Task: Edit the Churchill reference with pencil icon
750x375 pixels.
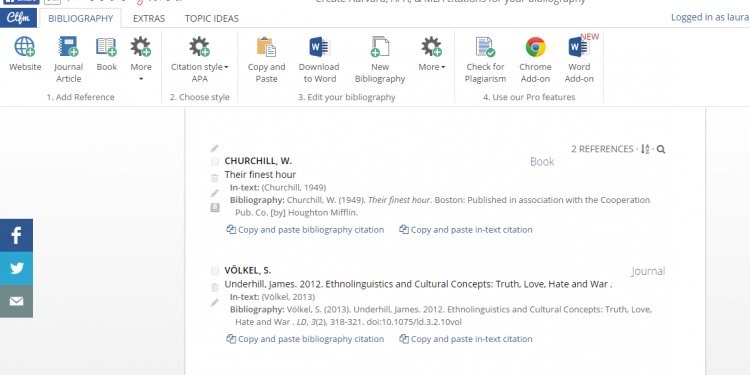Action: click(x=215, y=193)
